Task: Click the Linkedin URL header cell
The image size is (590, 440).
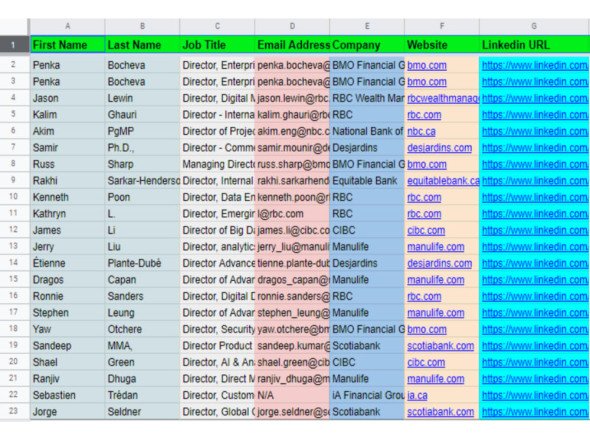Action: 534,45
